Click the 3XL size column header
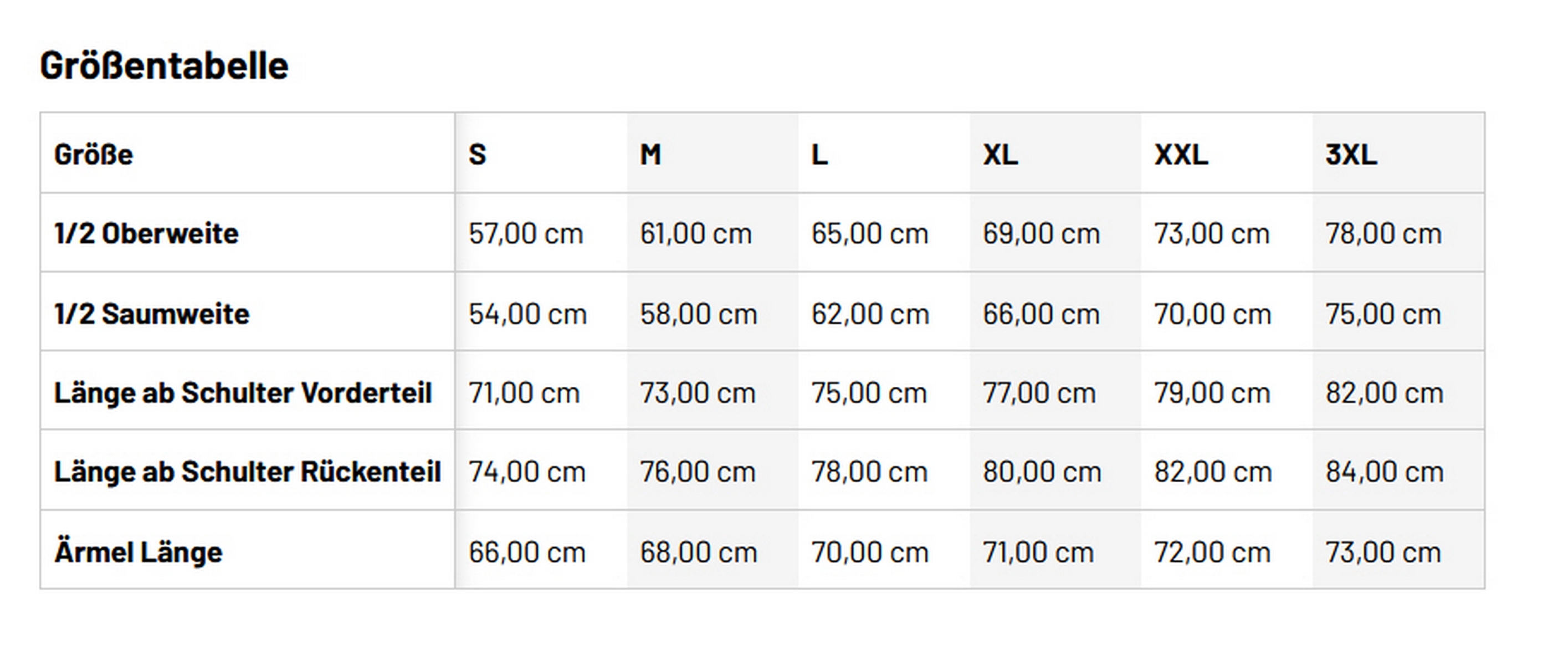The width and height of the screenshot is (1568, 665). (x=1351, y=154)
